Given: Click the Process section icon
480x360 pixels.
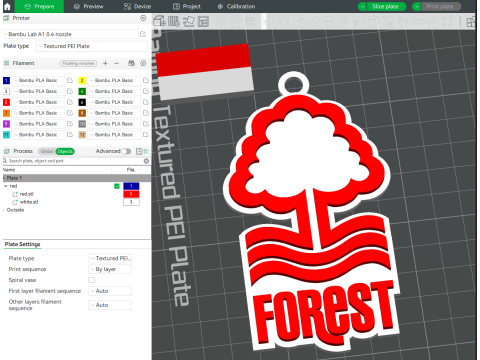Looking at the screenshot, I should pyautogui.click(x=6, y=151).
